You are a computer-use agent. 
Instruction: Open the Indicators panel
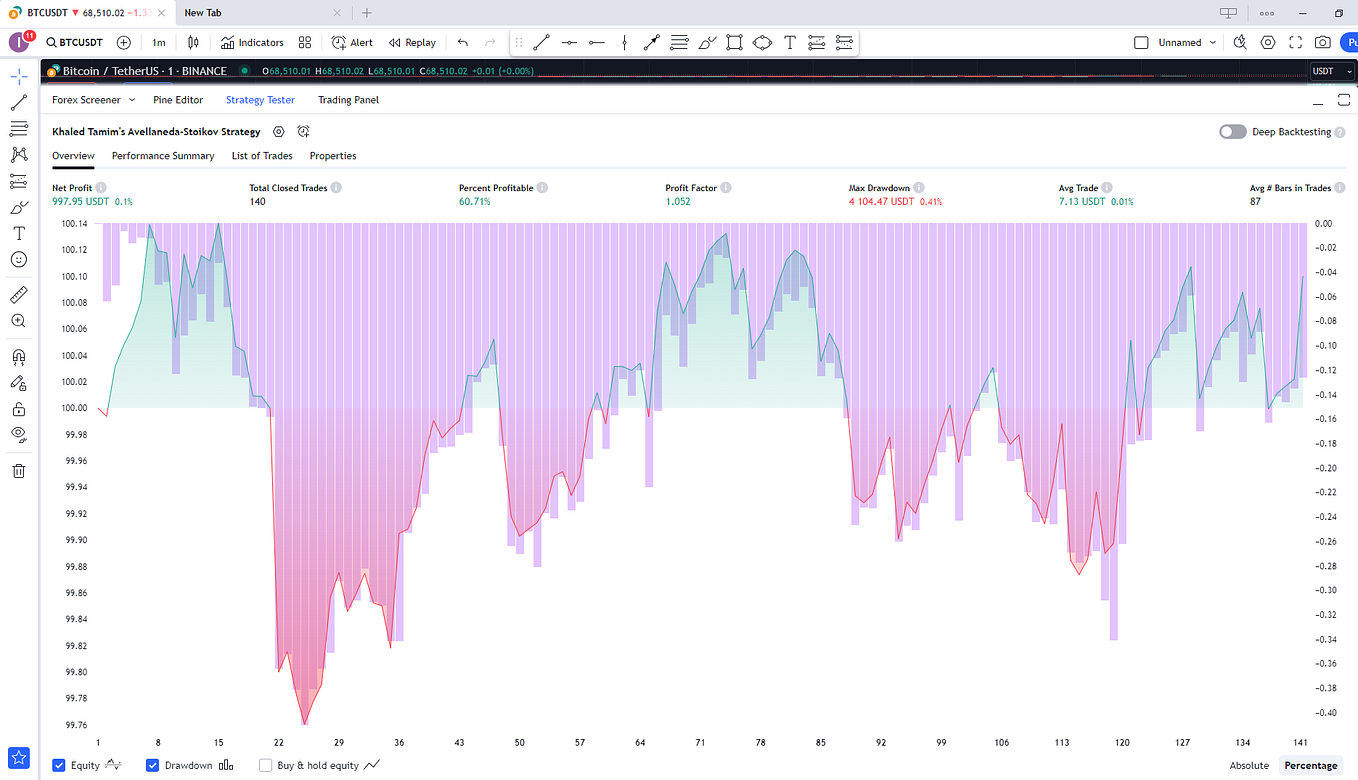click(x=252, y=42)
